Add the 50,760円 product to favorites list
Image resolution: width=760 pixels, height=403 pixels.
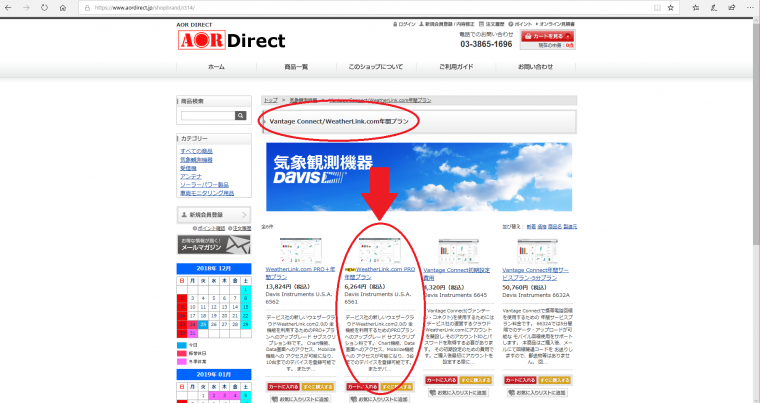[x=537, y=393]
